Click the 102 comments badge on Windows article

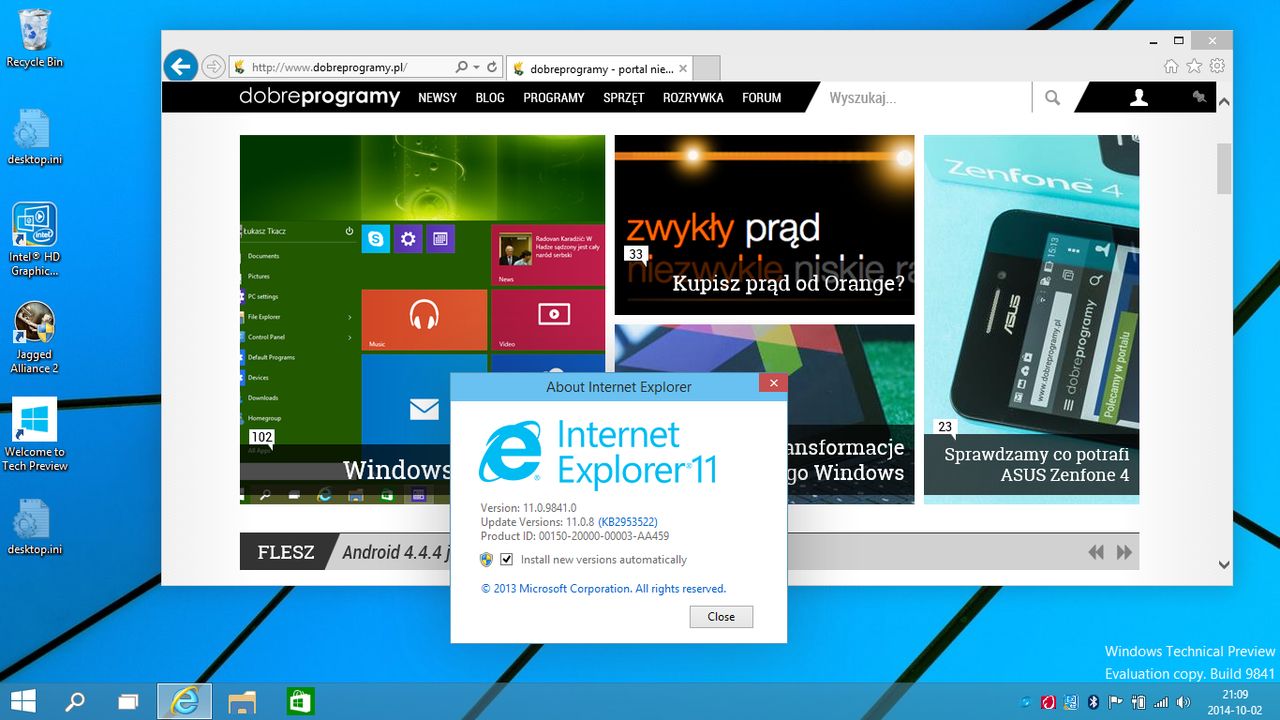262,437
